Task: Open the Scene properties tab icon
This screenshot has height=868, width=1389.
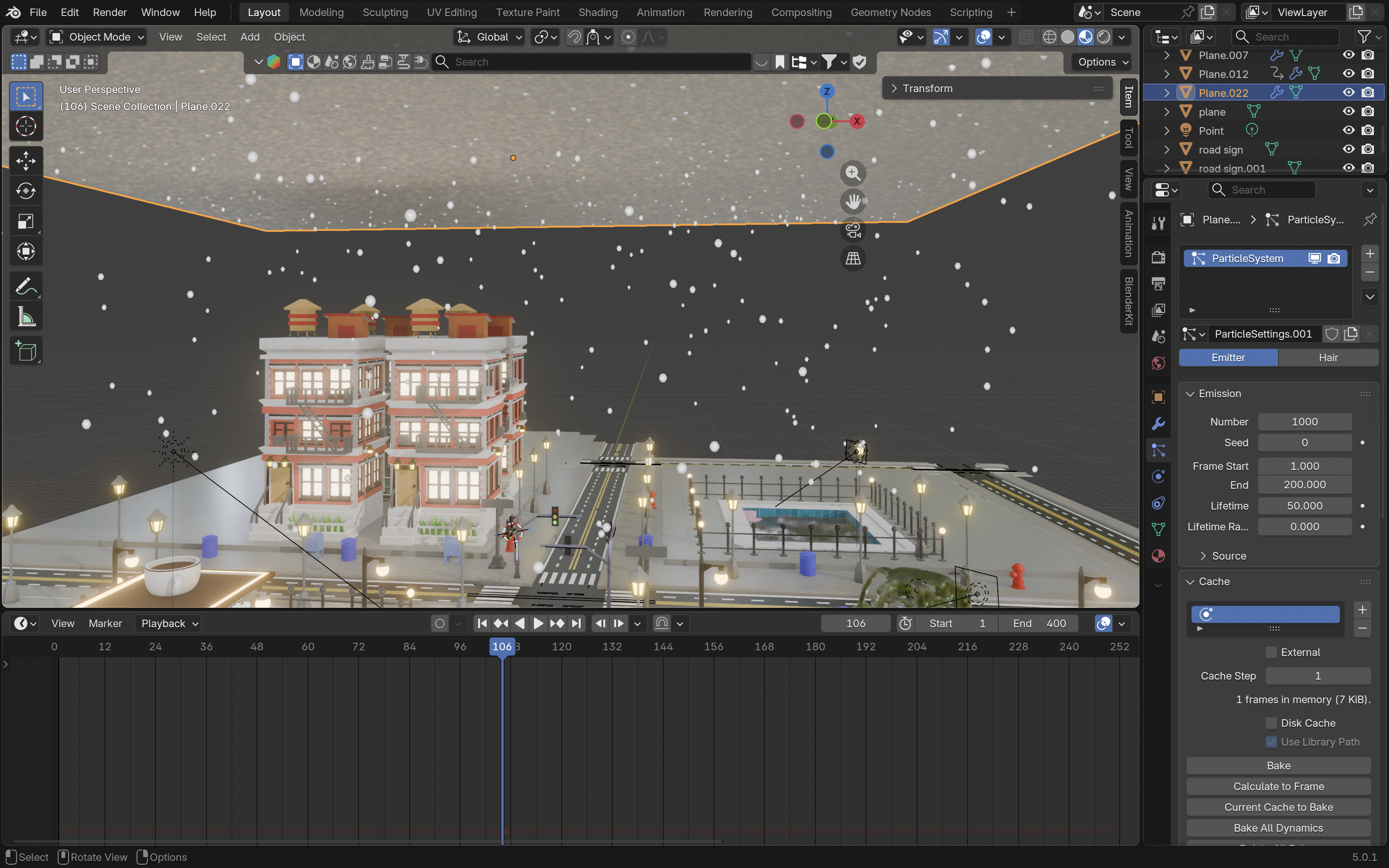Action: pyautogui.click(x=1158, y=336)
